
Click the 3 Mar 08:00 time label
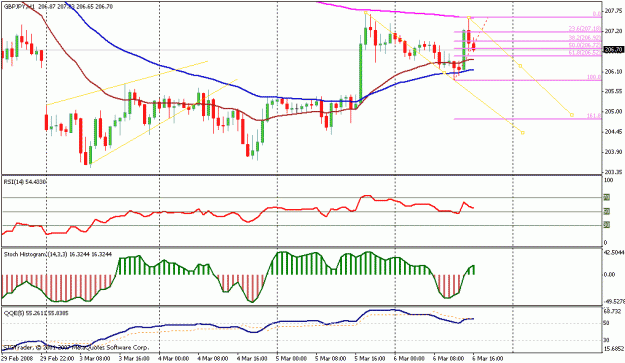point(95,359)
